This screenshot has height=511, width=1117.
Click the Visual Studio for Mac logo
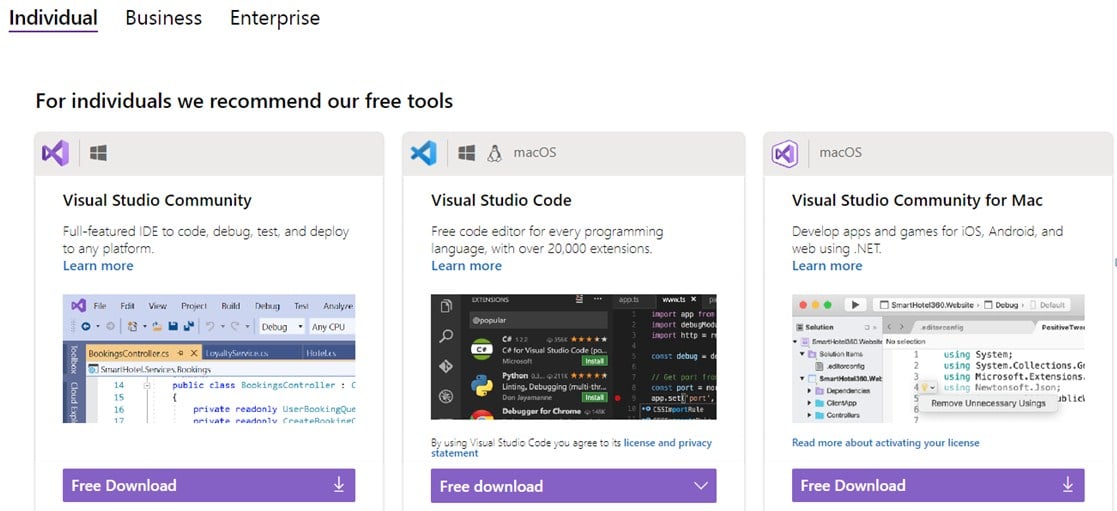(784, 153)
